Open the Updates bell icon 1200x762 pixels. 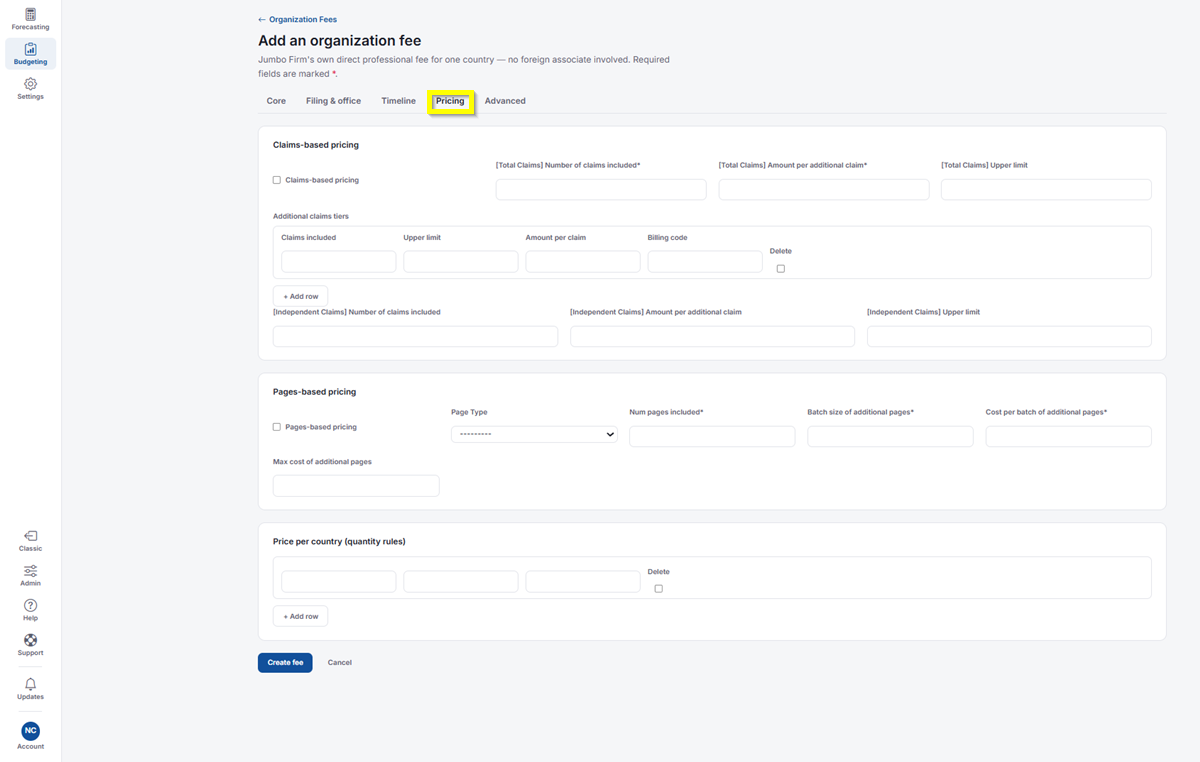(x=30, y=684)
